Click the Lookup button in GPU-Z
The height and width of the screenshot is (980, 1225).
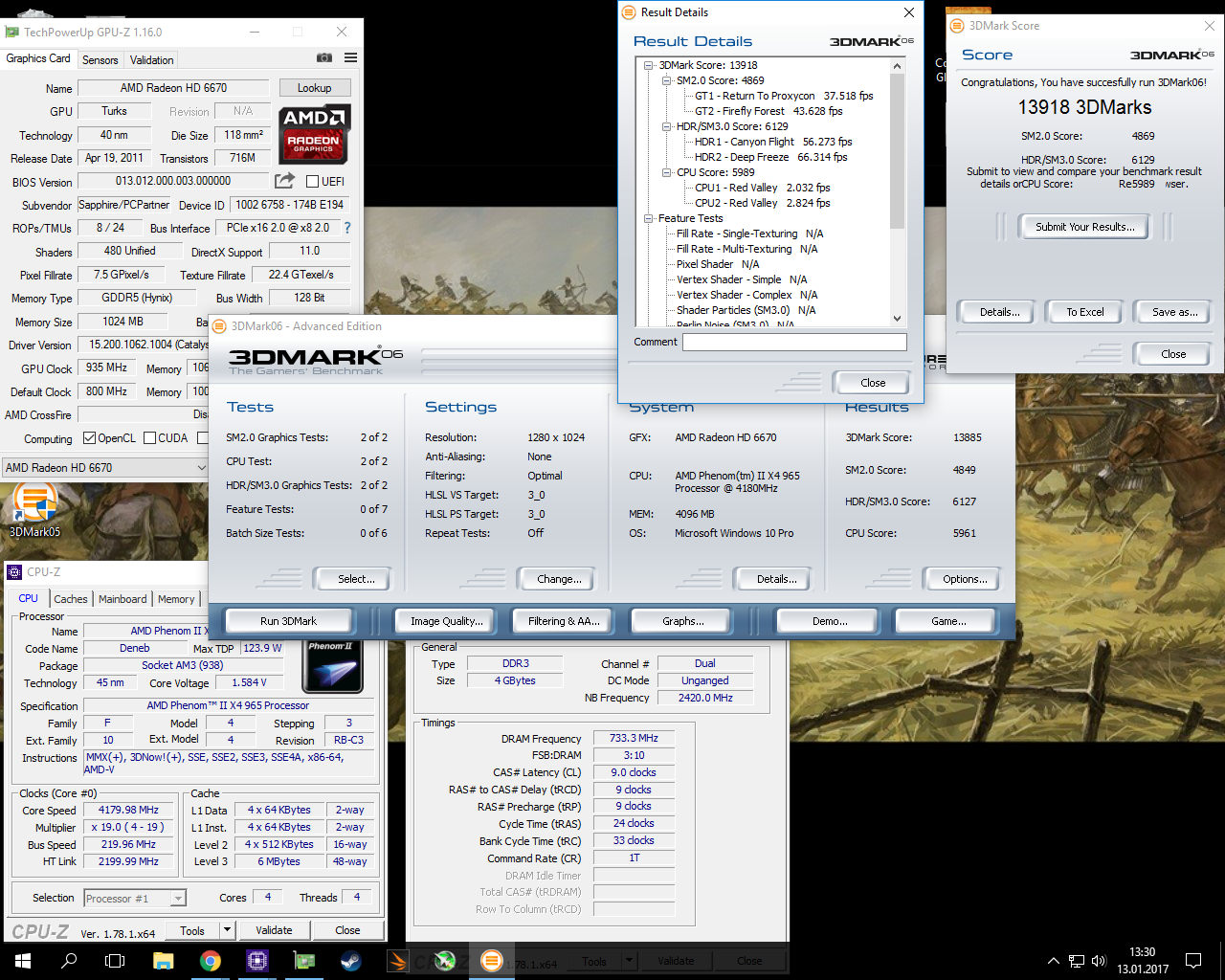(x=315, y=87)
